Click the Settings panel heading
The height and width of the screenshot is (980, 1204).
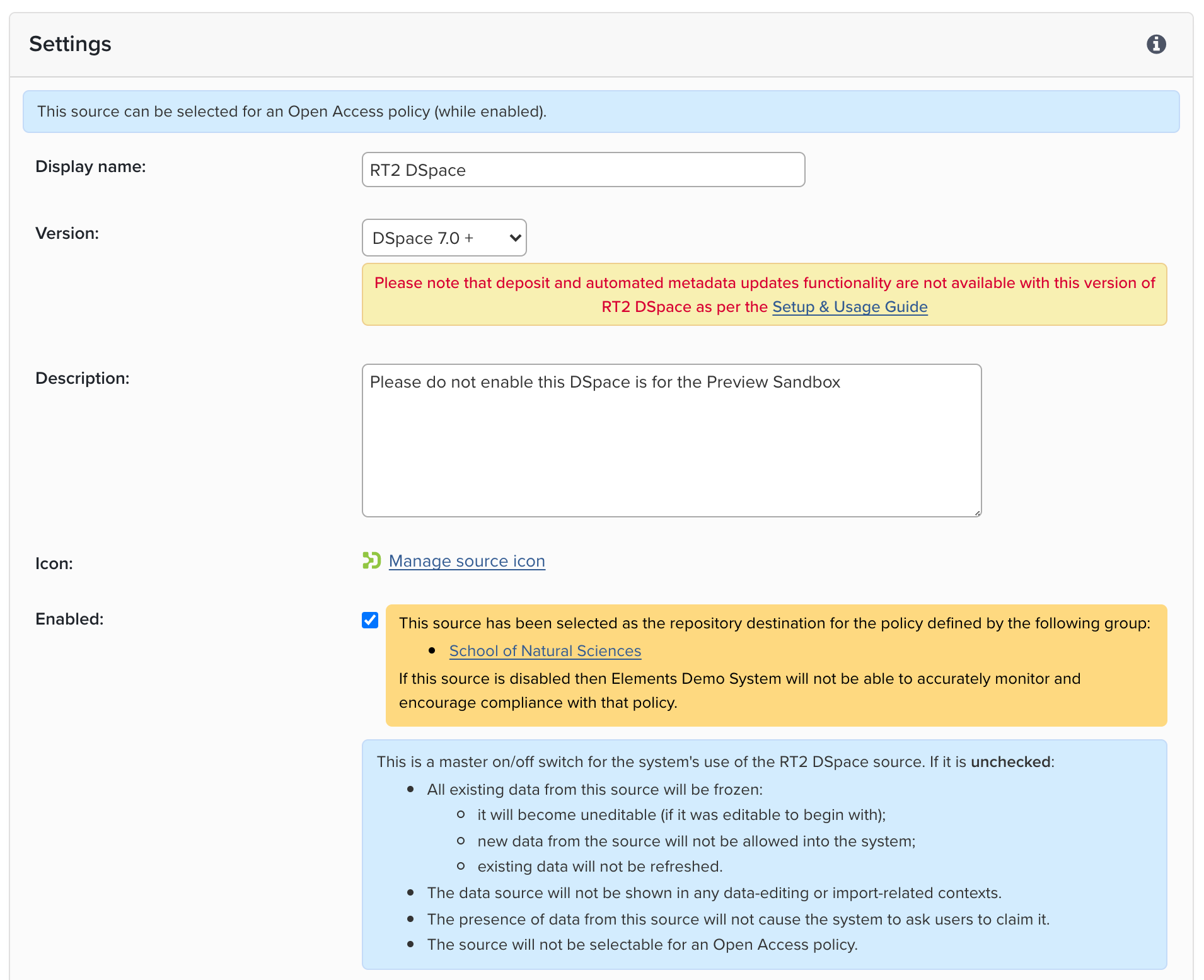(x=70, y=44)
